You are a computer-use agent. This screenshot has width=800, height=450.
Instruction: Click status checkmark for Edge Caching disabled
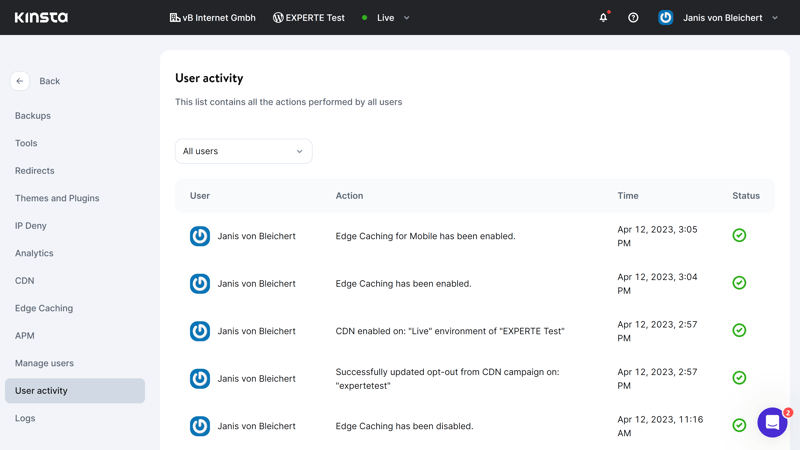point(739,425)
